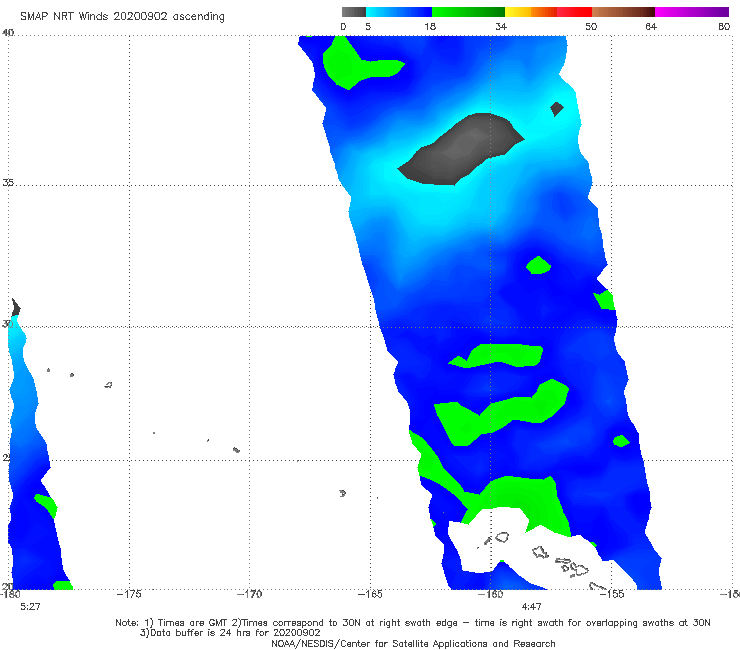Click the large gray low-wind patch near 36N

460,149
